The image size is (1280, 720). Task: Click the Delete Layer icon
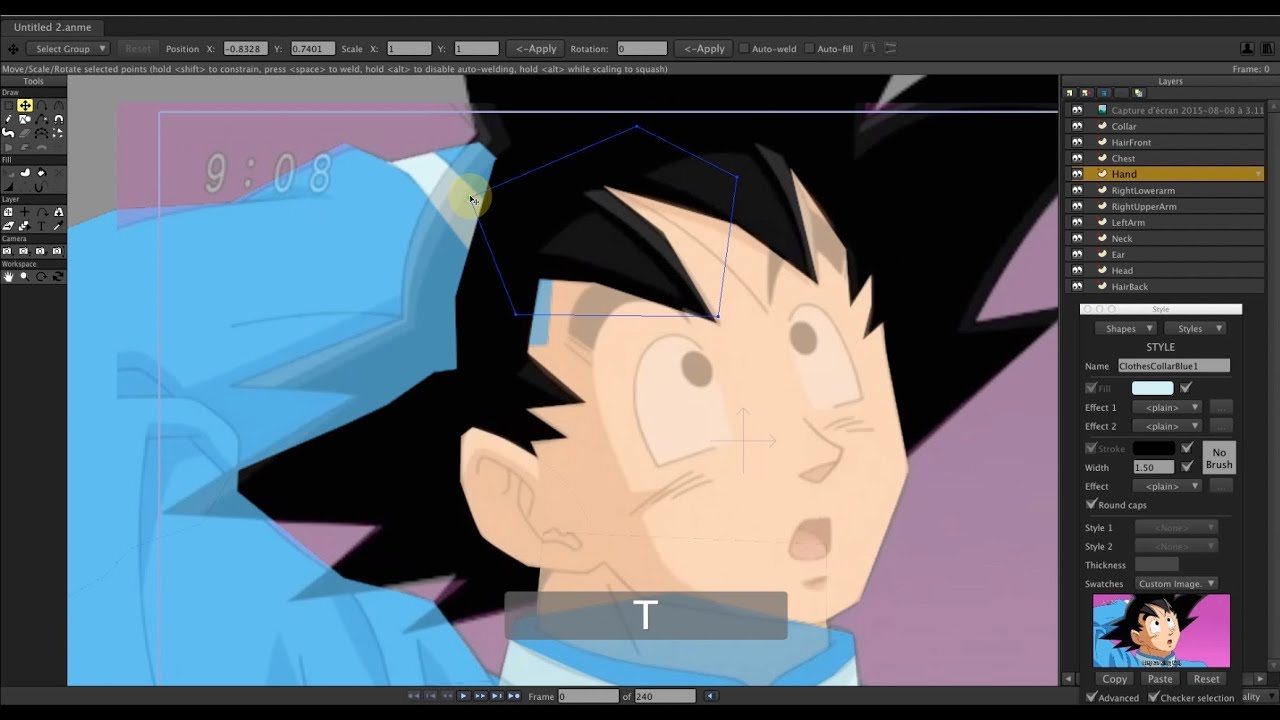pyautogui.click(x=1104, y=92)
